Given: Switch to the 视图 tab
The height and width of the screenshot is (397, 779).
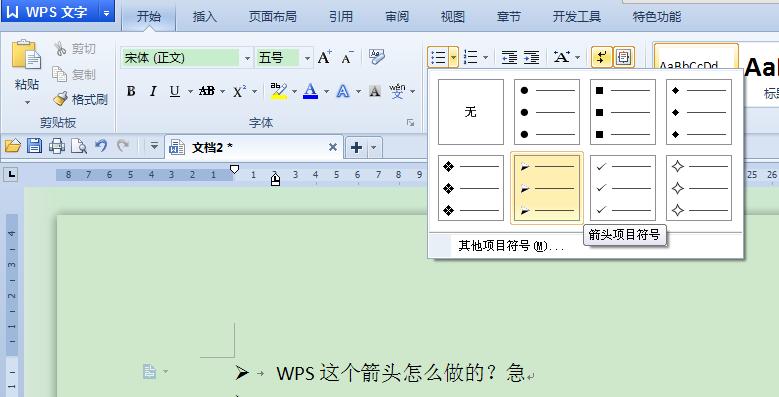Looking at the screenshot, I should tap(453, 16).
